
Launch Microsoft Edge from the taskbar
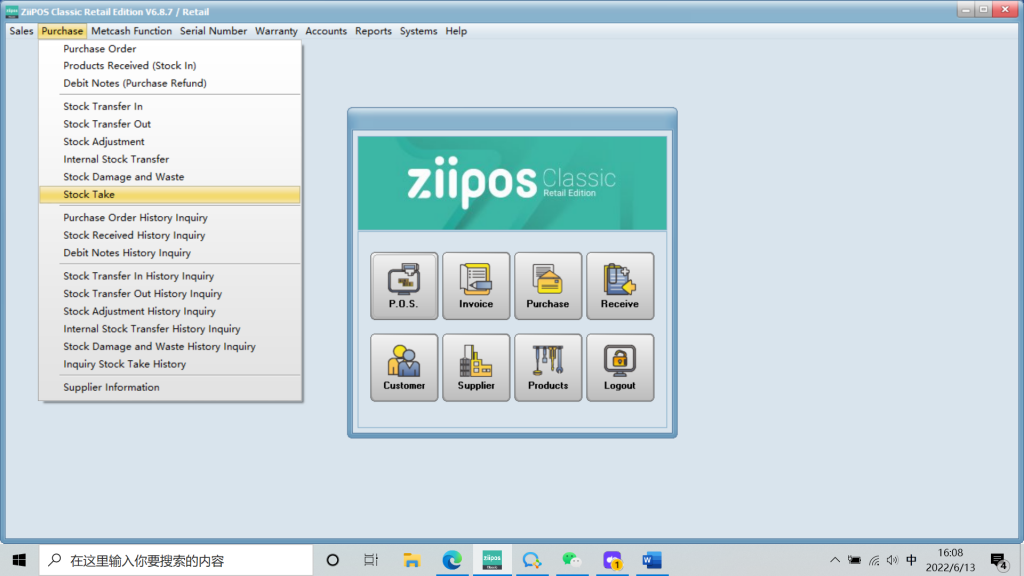pyautogui.click(x=452, y=560)
